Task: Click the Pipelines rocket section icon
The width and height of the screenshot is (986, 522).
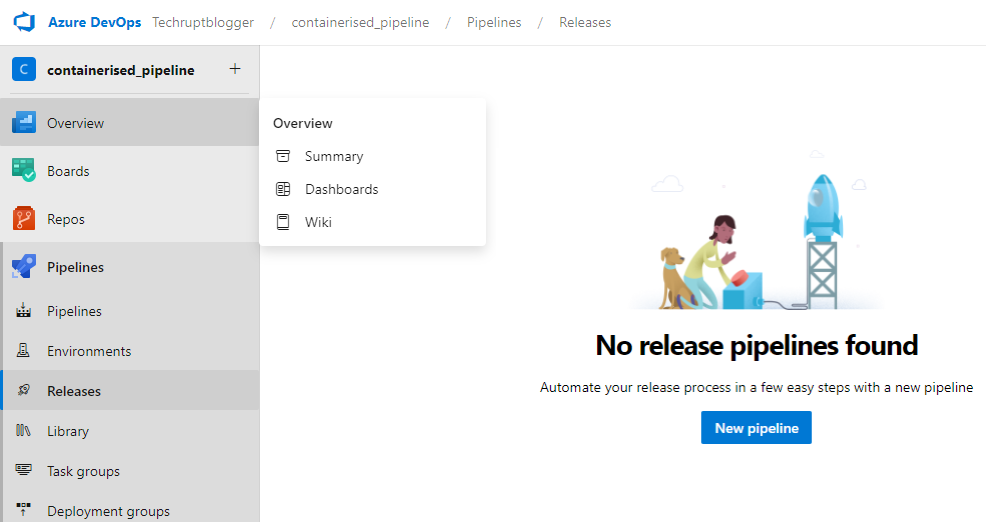Action: pyautogui.click(x=24, y=267)
